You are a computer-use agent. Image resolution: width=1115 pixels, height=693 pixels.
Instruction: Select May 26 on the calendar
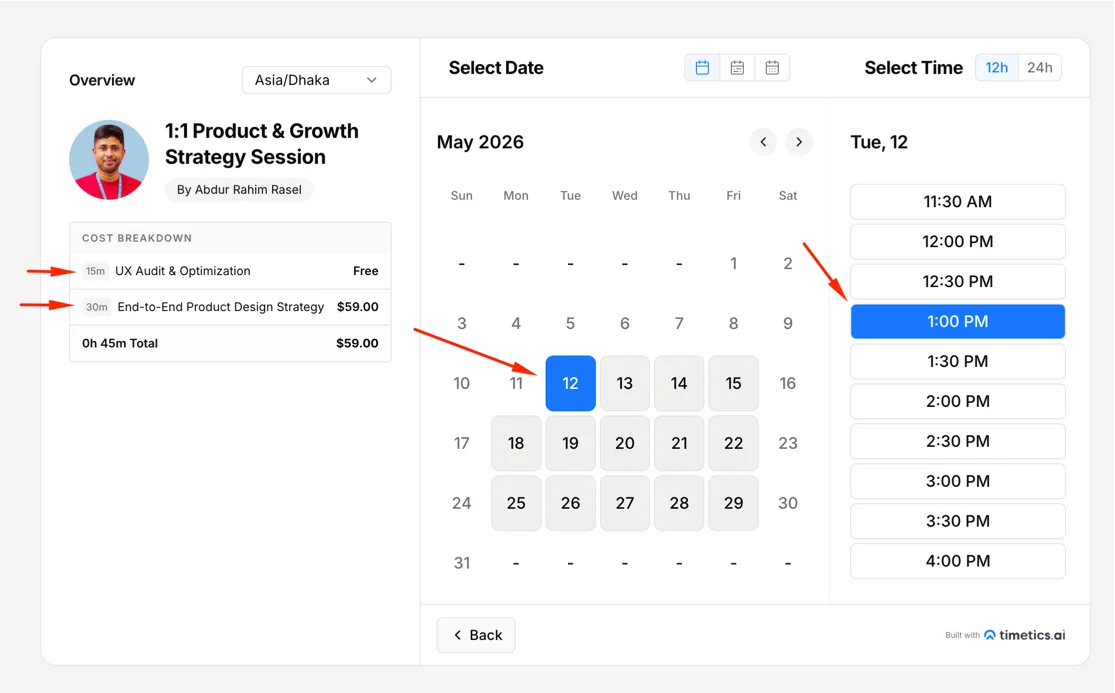click(x=570, y=503)
